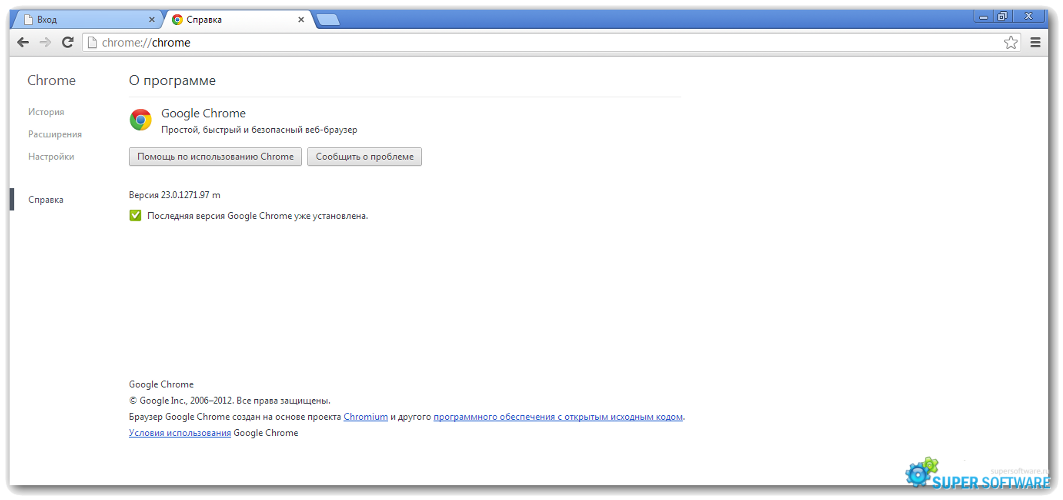The height and width of the screenshot is (500, 1063).
Task: Open Расширения in the sidebar
Action: [55, 134]
